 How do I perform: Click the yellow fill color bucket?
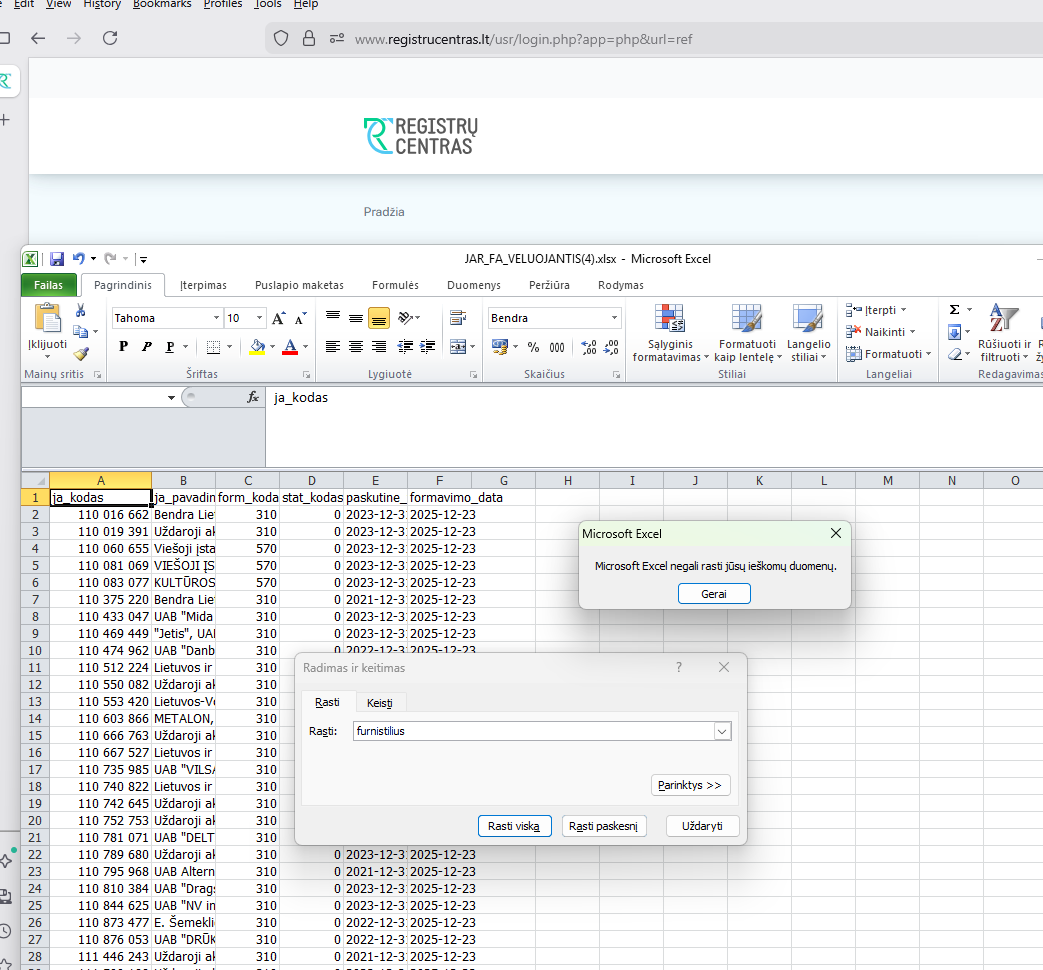pyautogui.click(x=257, y=347)
